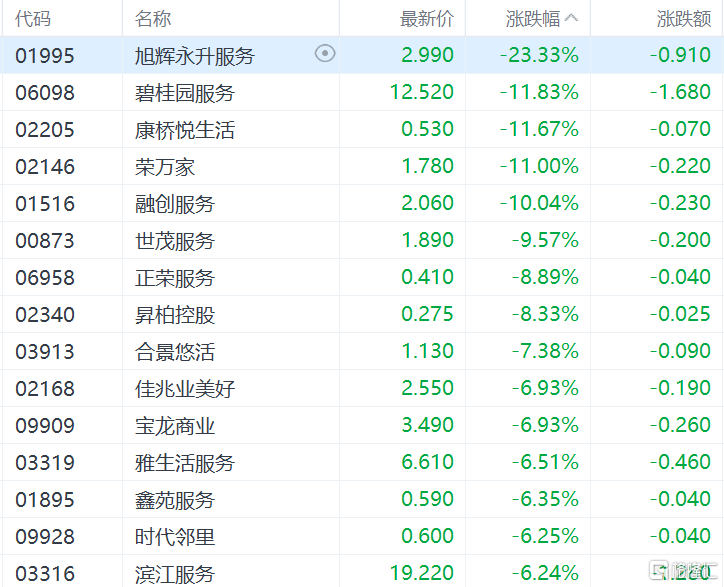The height and width of the screenshot is (587, 724).
Task: Select stock code 01516
Action: click(x=45, y=204)
